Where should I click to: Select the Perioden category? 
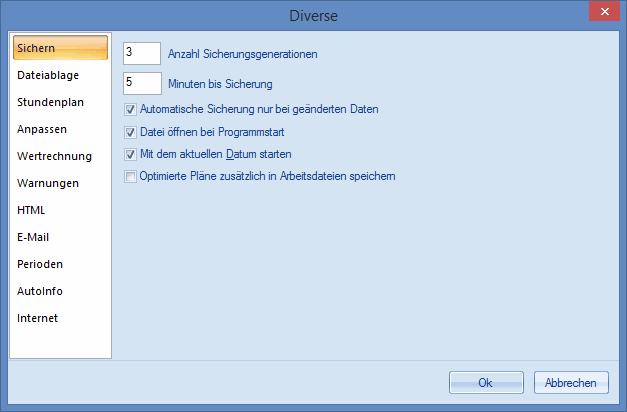pyautogui.click(x=40, y=264)
